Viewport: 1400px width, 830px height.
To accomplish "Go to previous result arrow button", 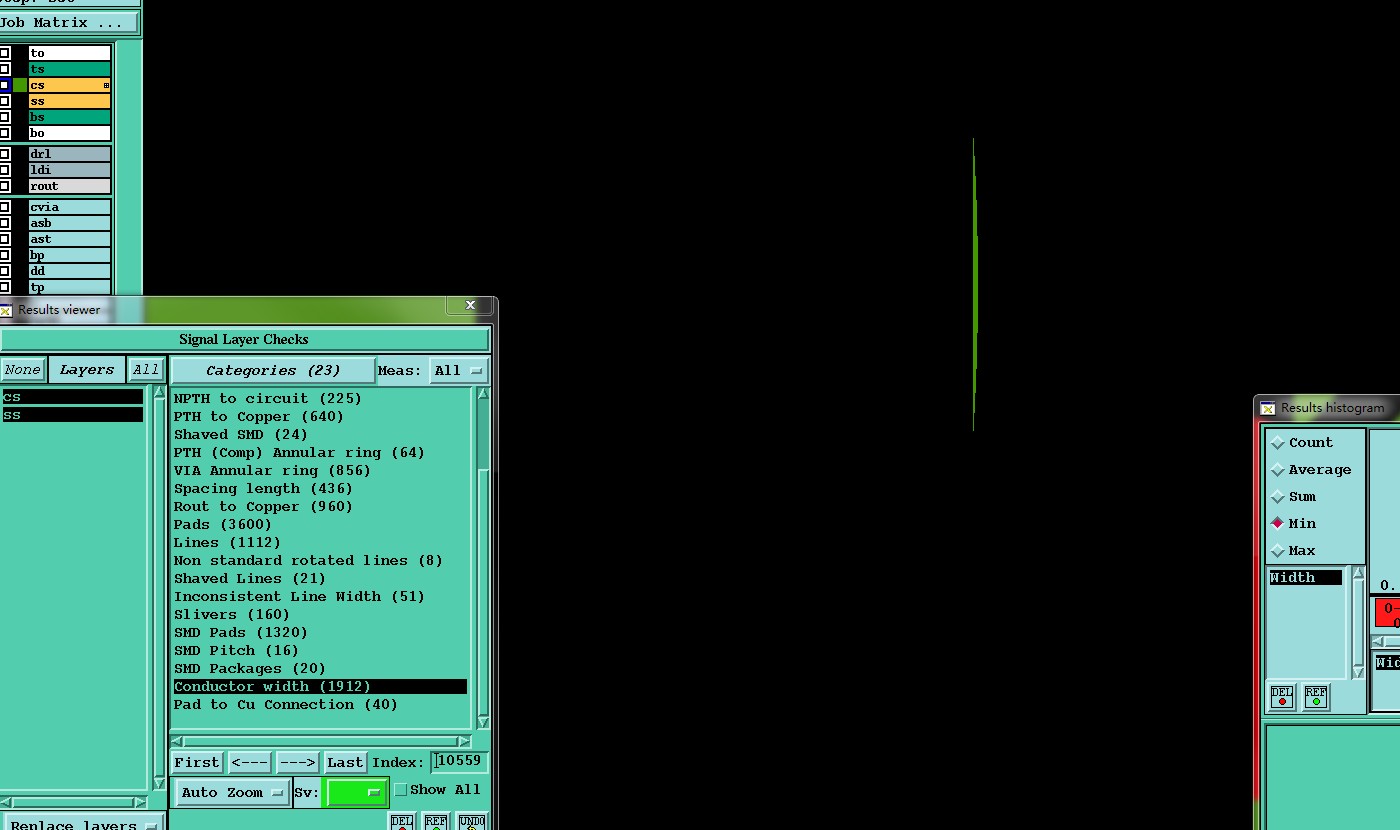I will (x=250, y=762).
